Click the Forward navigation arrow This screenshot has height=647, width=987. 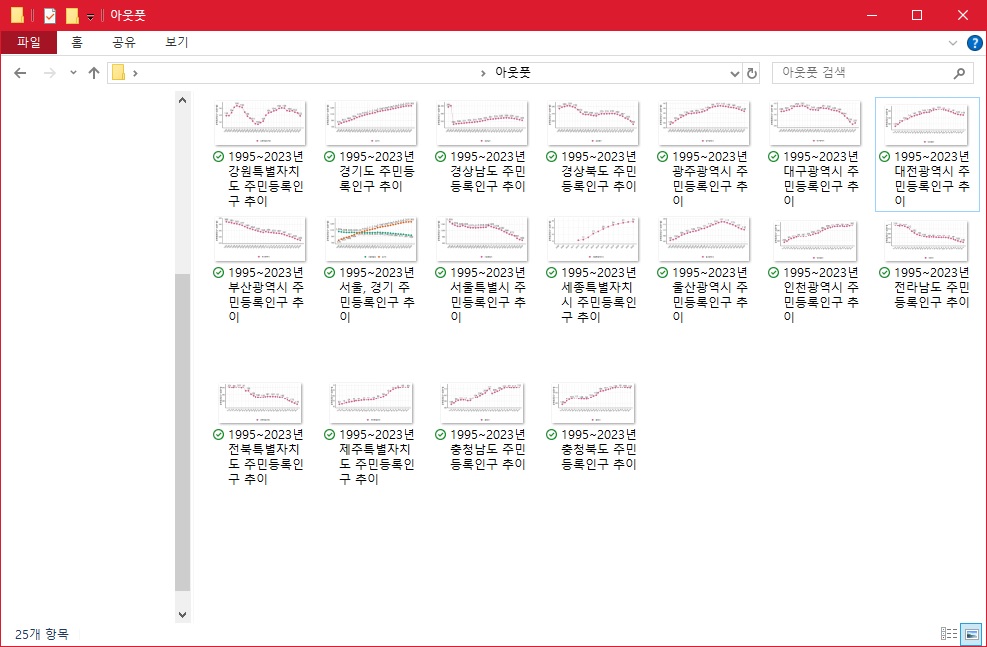point(49,73)
